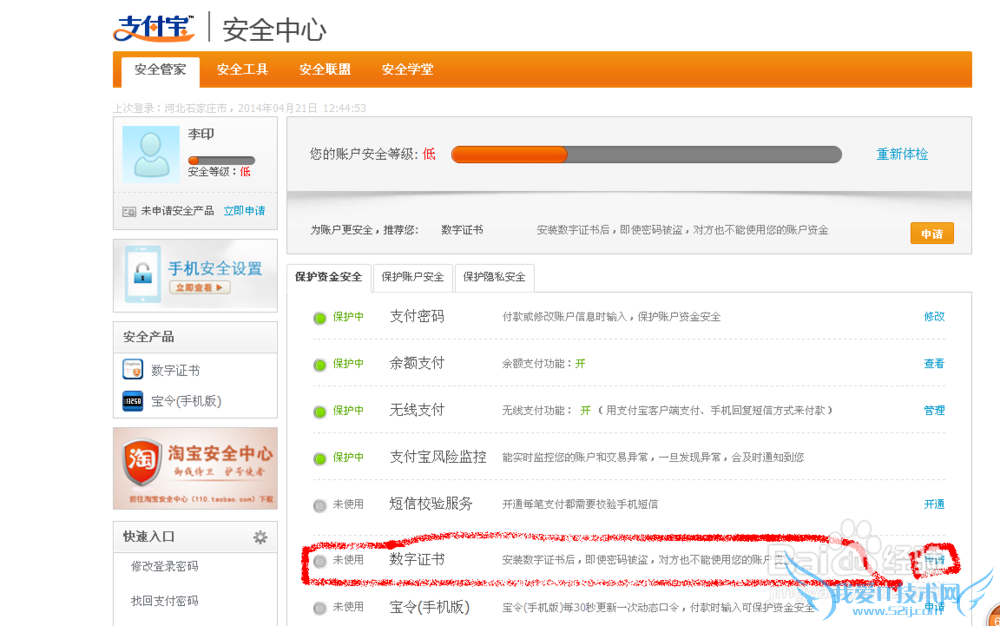The height and width of the screenshot is (626, 1000).
Task: Click 开通 for 短信校验服务
Action: [x=934, y=504]
